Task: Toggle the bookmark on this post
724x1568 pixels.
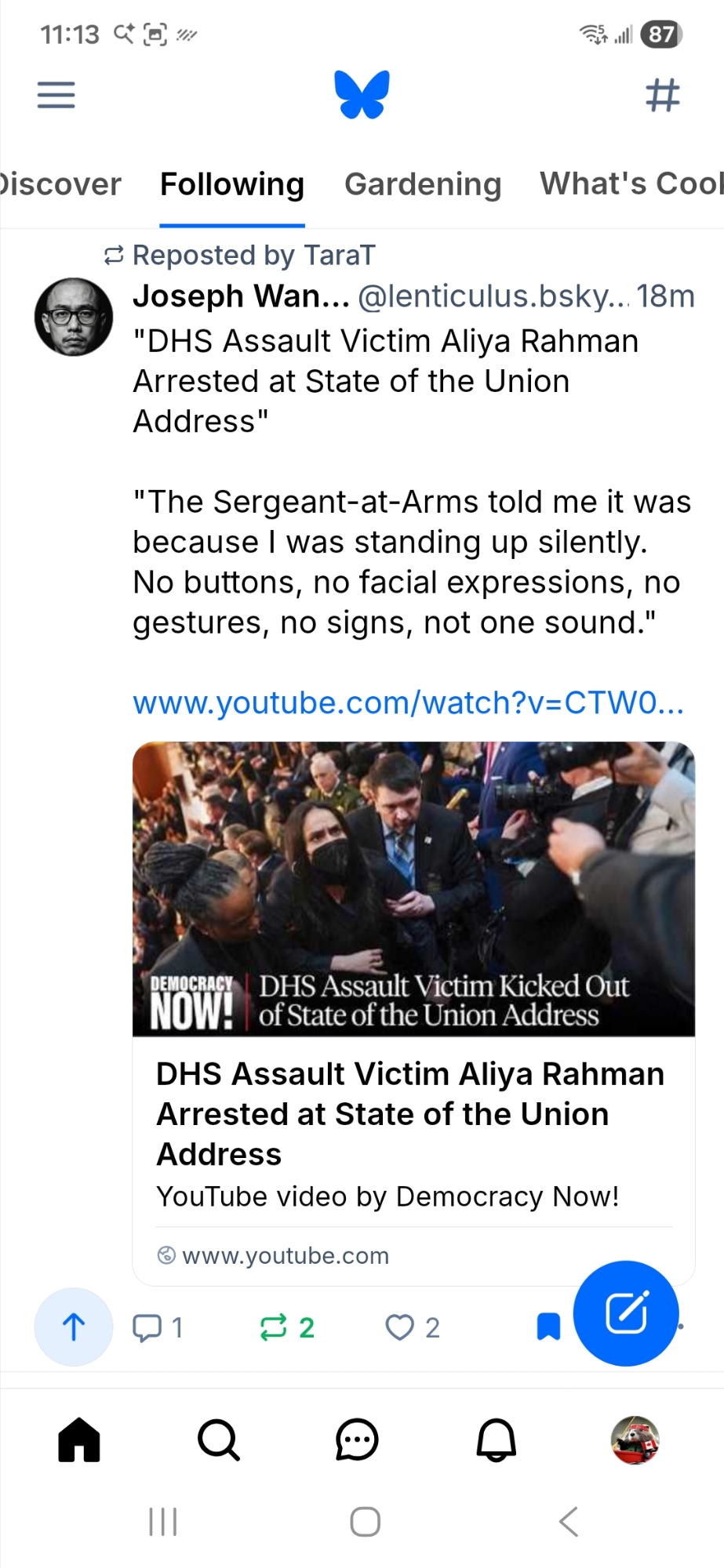Action: [548, 1327]
